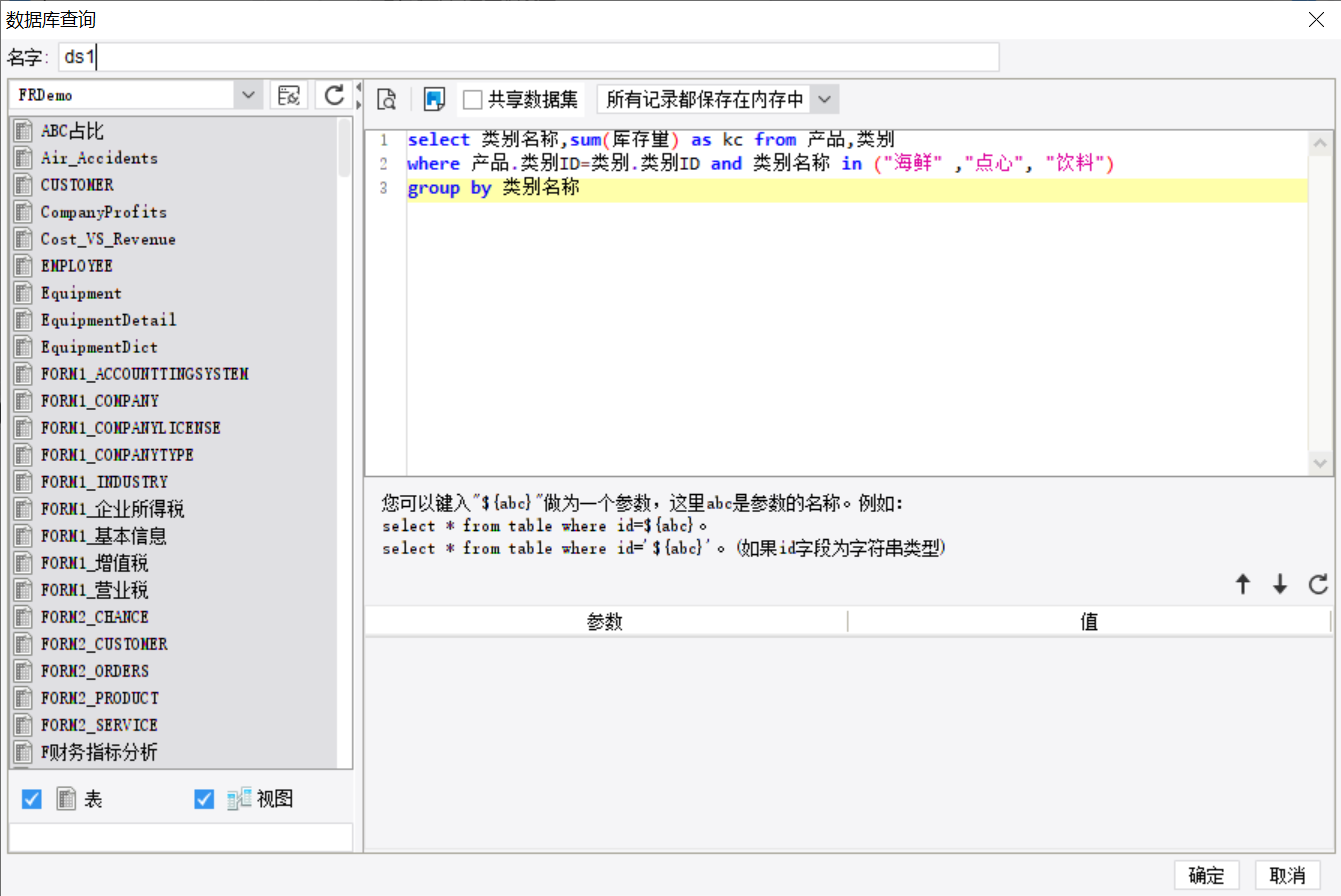
Task: Refresh the table list
Action: (x=334, y=96)
